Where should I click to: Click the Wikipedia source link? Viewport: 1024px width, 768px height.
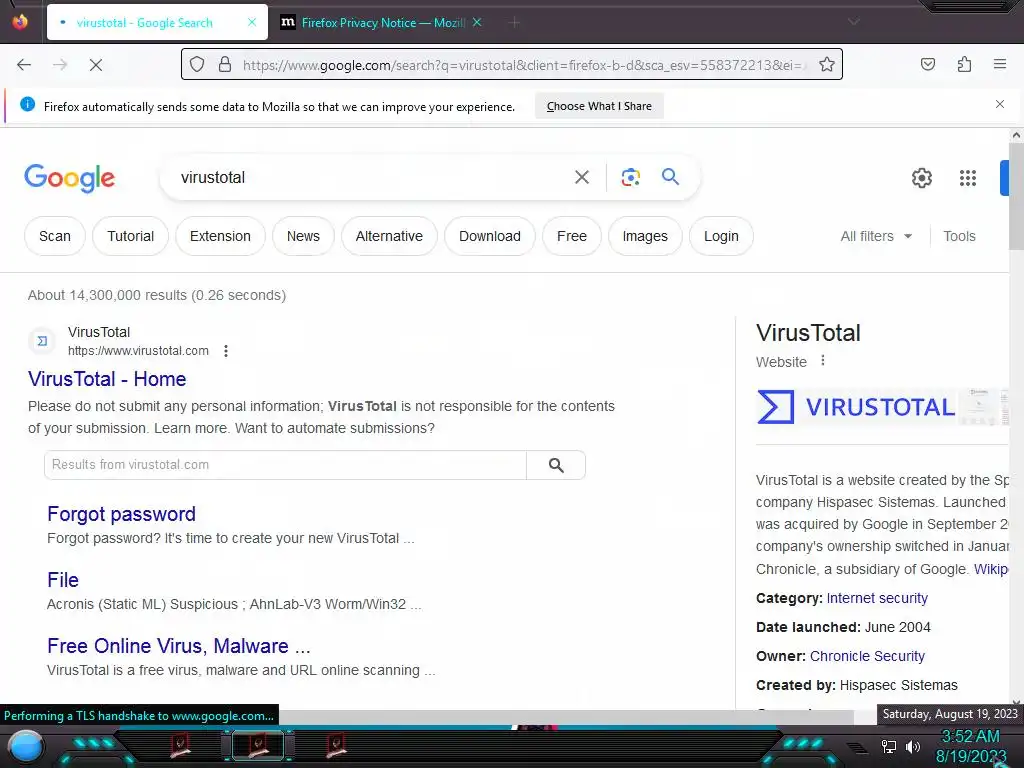pyautogui.click(x=991, y=569)
